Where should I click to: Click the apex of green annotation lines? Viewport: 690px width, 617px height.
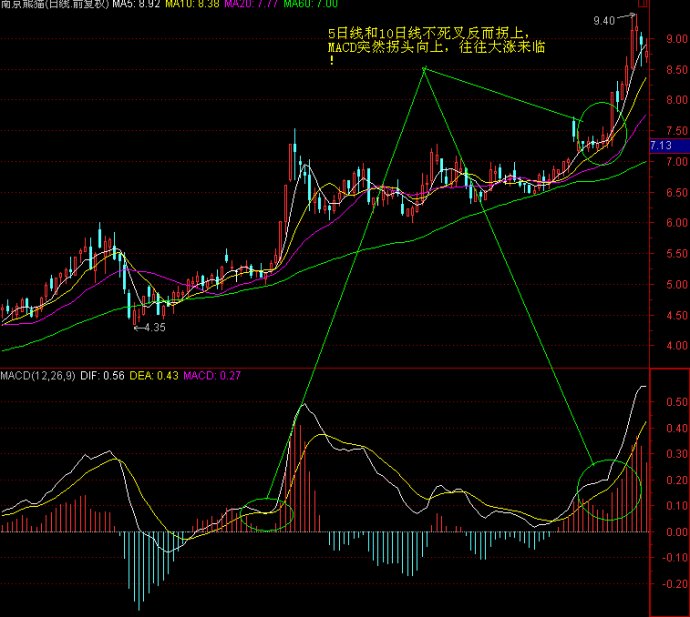(x=424, y=68)
